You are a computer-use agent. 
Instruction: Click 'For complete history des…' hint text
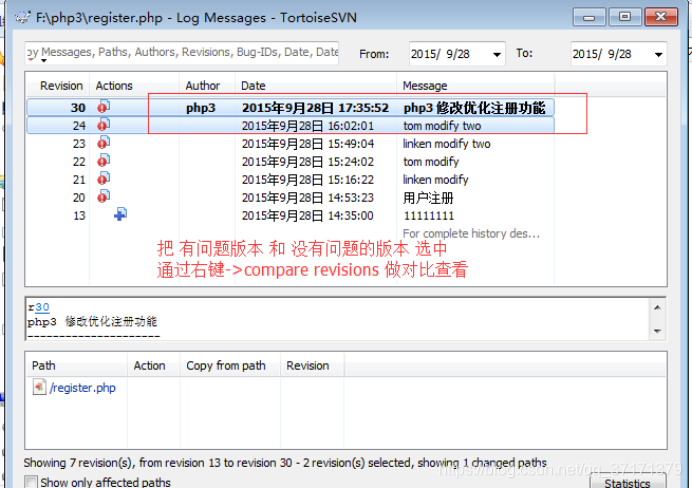tap(471, 233)
